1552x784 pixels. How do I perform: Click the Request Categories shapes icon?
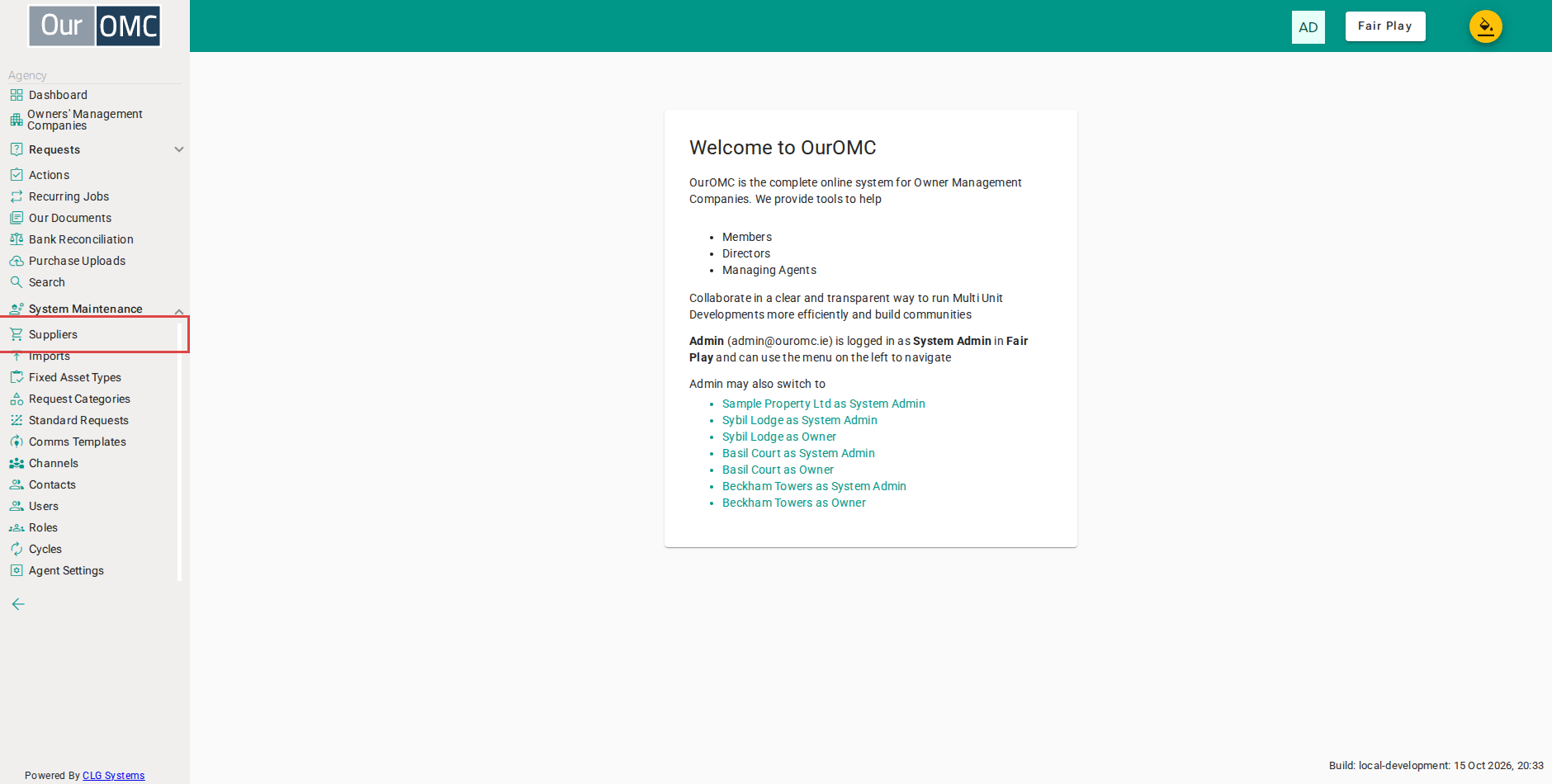17,399
